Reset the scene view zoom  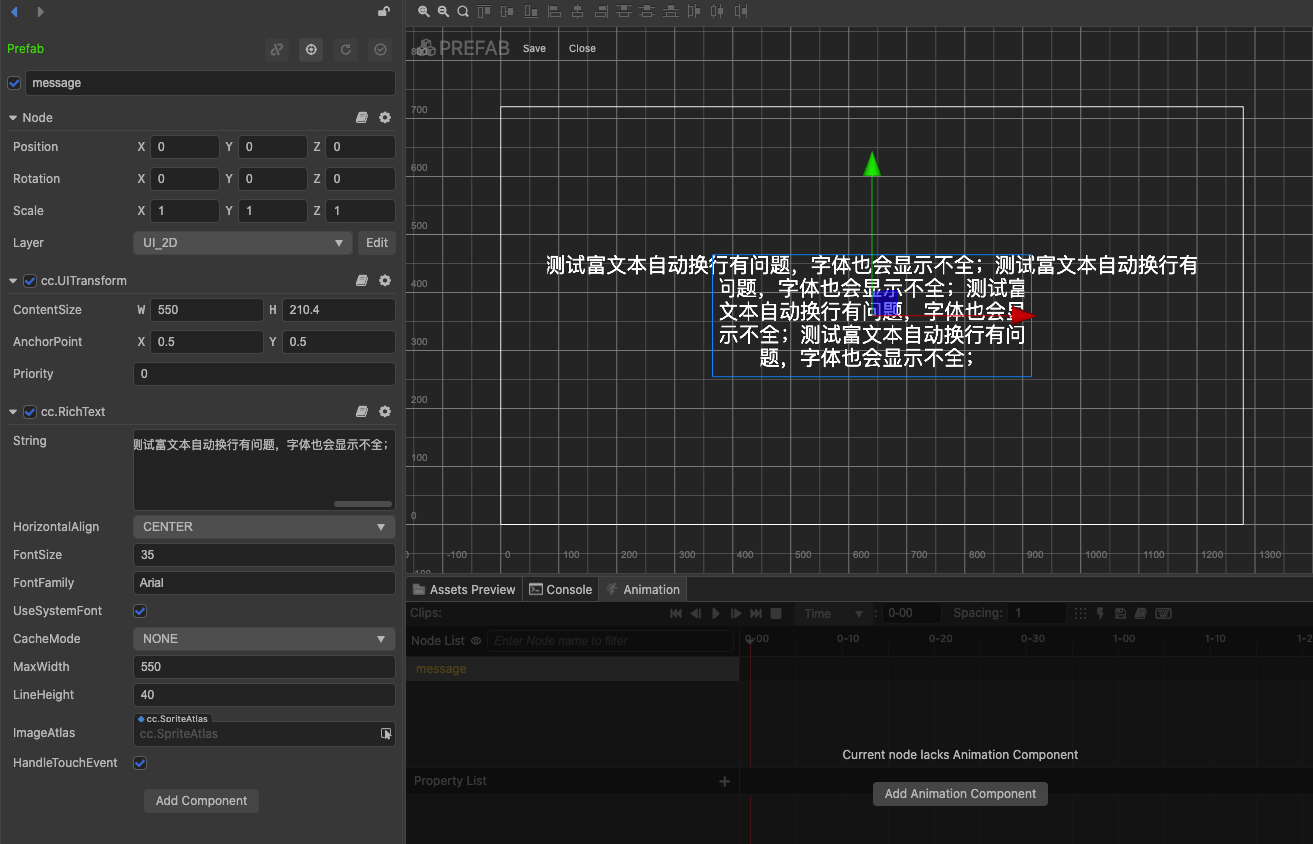pos(463,12)
